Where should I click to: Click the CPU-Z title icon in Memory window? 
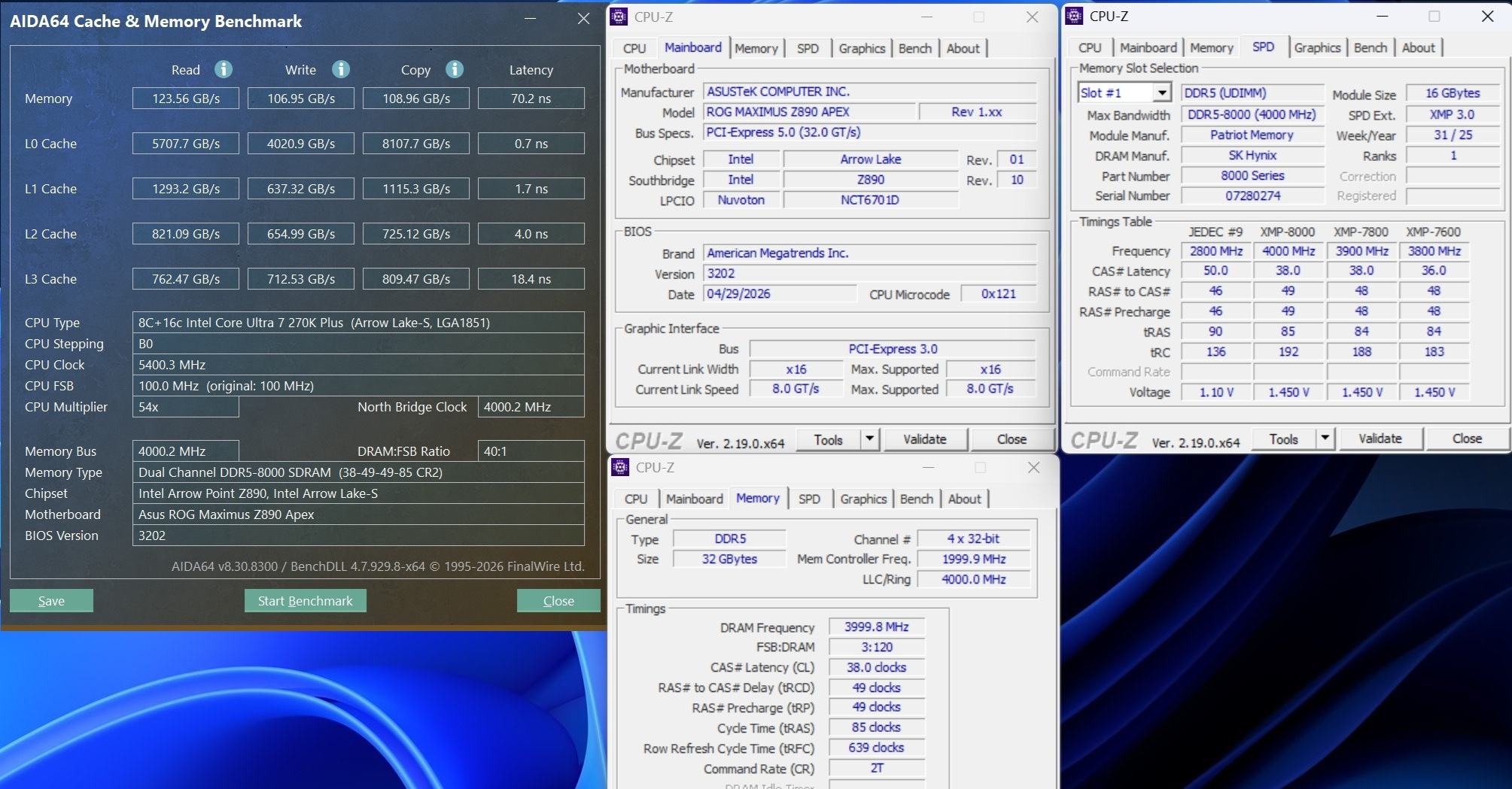(x=620, y=467)
